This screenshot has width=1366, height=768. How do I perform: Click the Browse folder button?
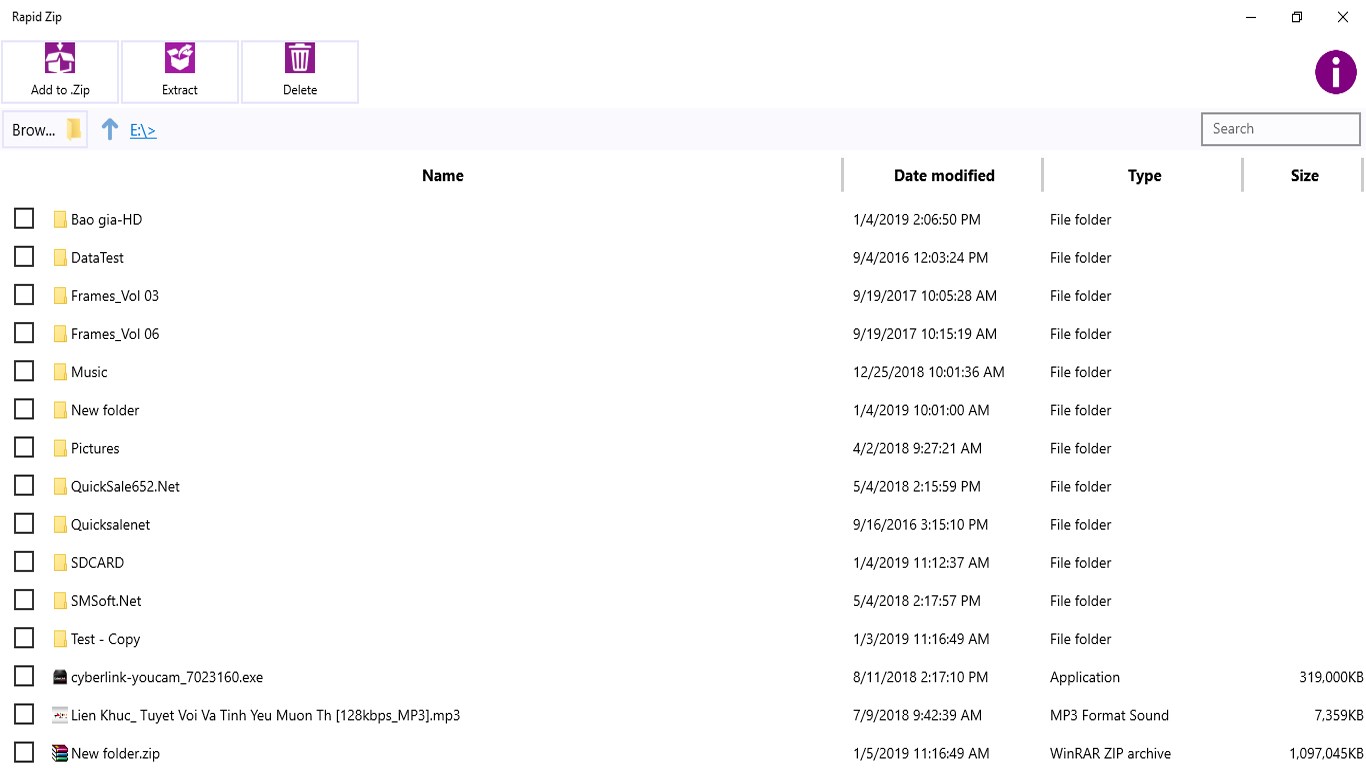pyautogui.click(x=45, y=130)
